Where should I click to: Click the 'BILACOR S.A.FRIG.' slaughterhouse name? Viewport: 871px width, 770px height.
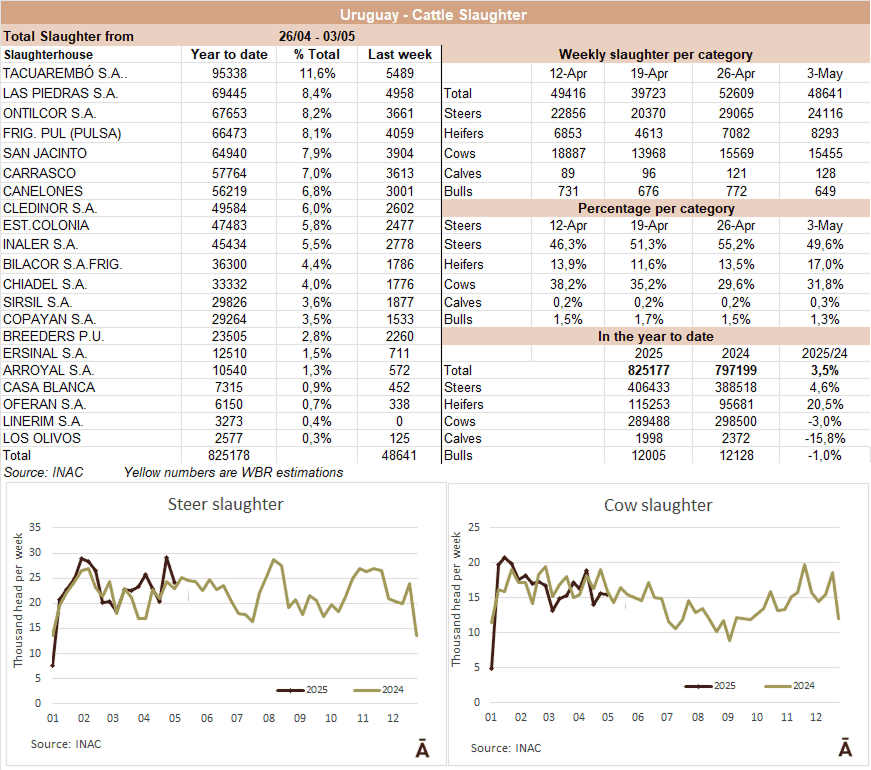click(63, 264)
